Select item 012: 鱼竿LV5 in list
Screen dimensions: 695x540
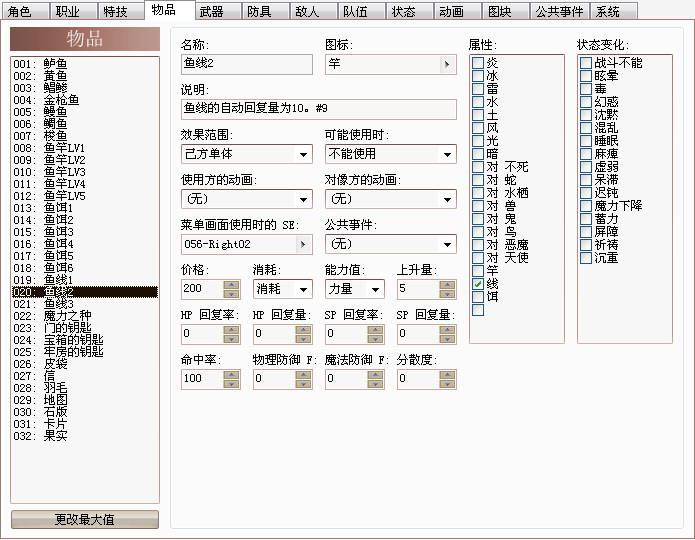pos(85,196)
